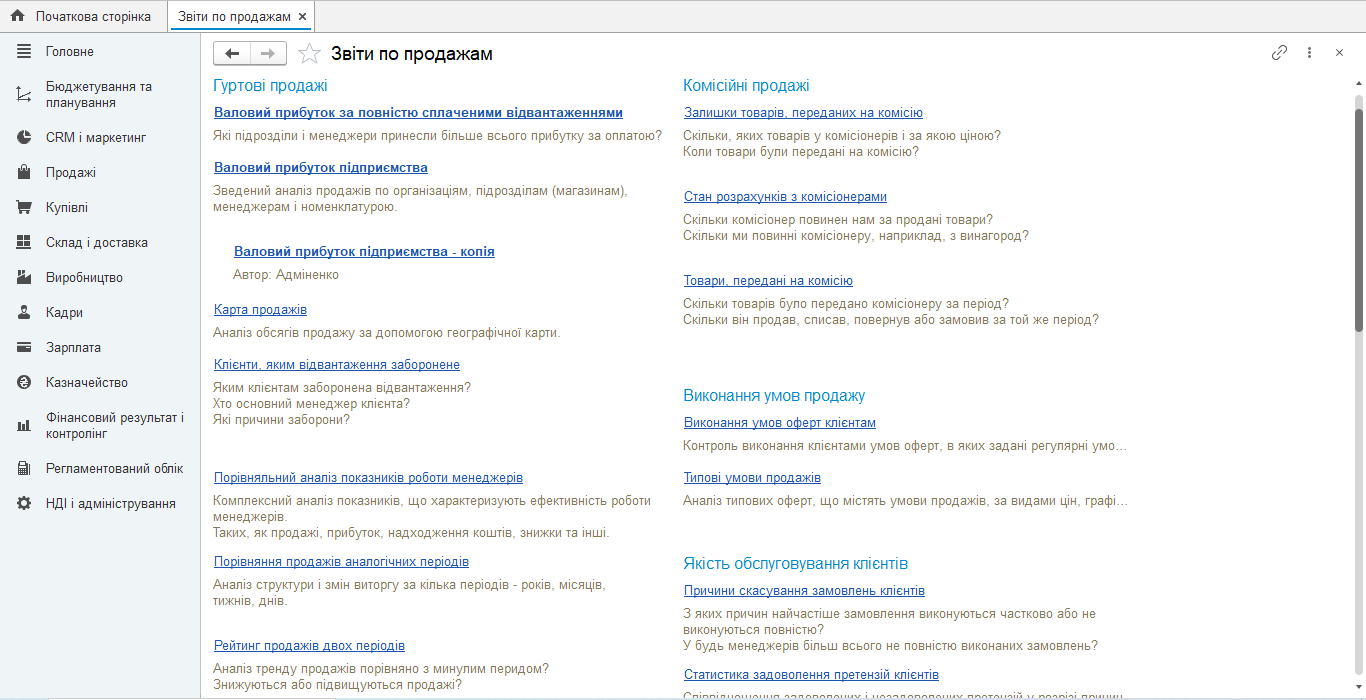Screen dimensions: 1366x700
Task: Open Статистика задоволення претензій клієнтів report
Action: point(811,675)
